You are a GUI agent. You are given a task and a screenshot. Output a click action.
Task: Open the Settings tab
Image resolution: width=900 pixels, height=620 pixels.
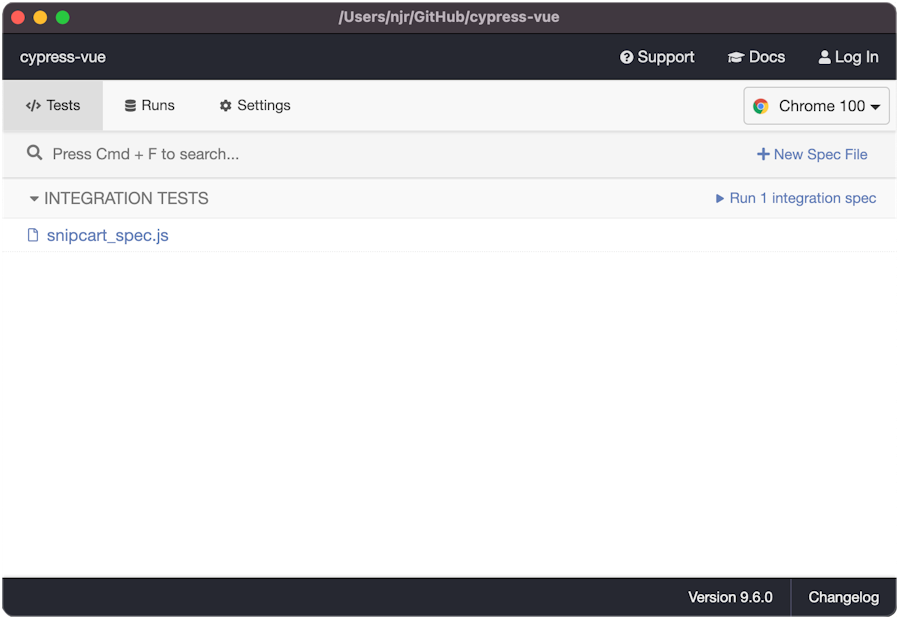pyautogui.click(x=255, y=106)
